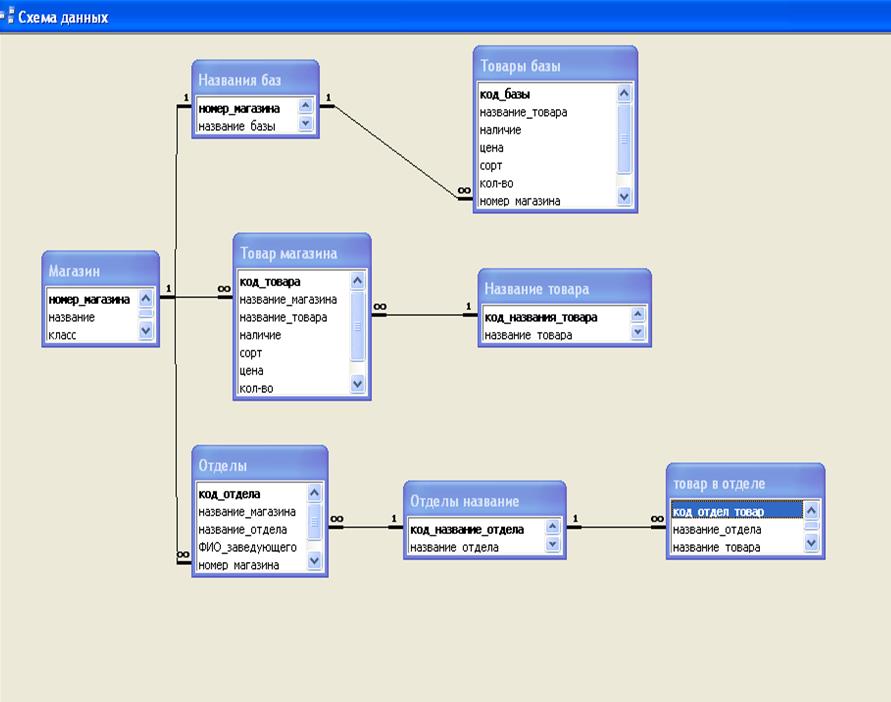Click scroll-up arrow in Названия баз table
891x702 pixels.
click(305, 106)
